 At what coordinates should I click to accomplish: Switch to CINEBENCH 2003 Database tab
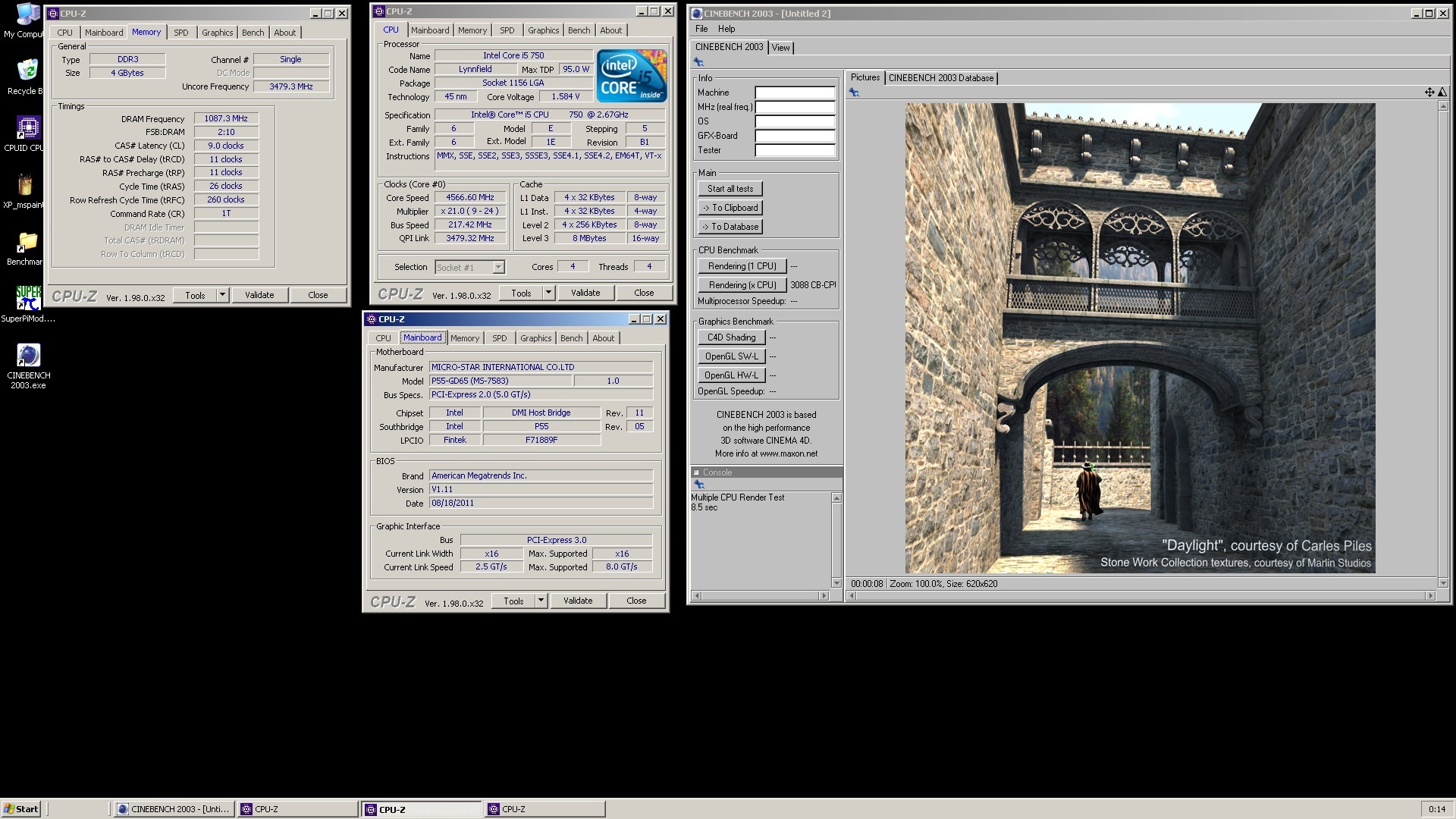[x=940, y=78]
